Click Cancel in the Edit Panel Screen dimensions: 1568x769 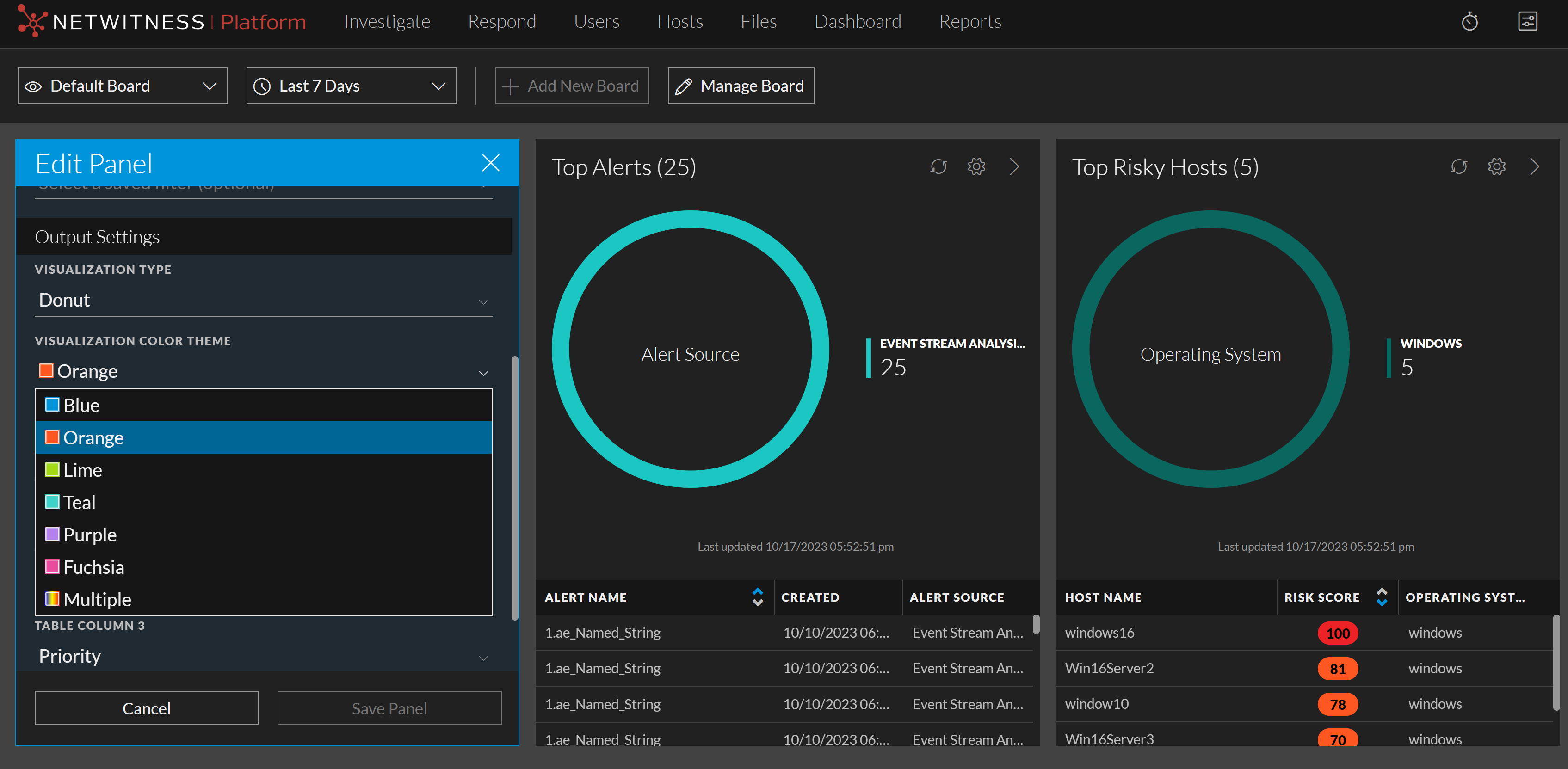coord(146,708)
